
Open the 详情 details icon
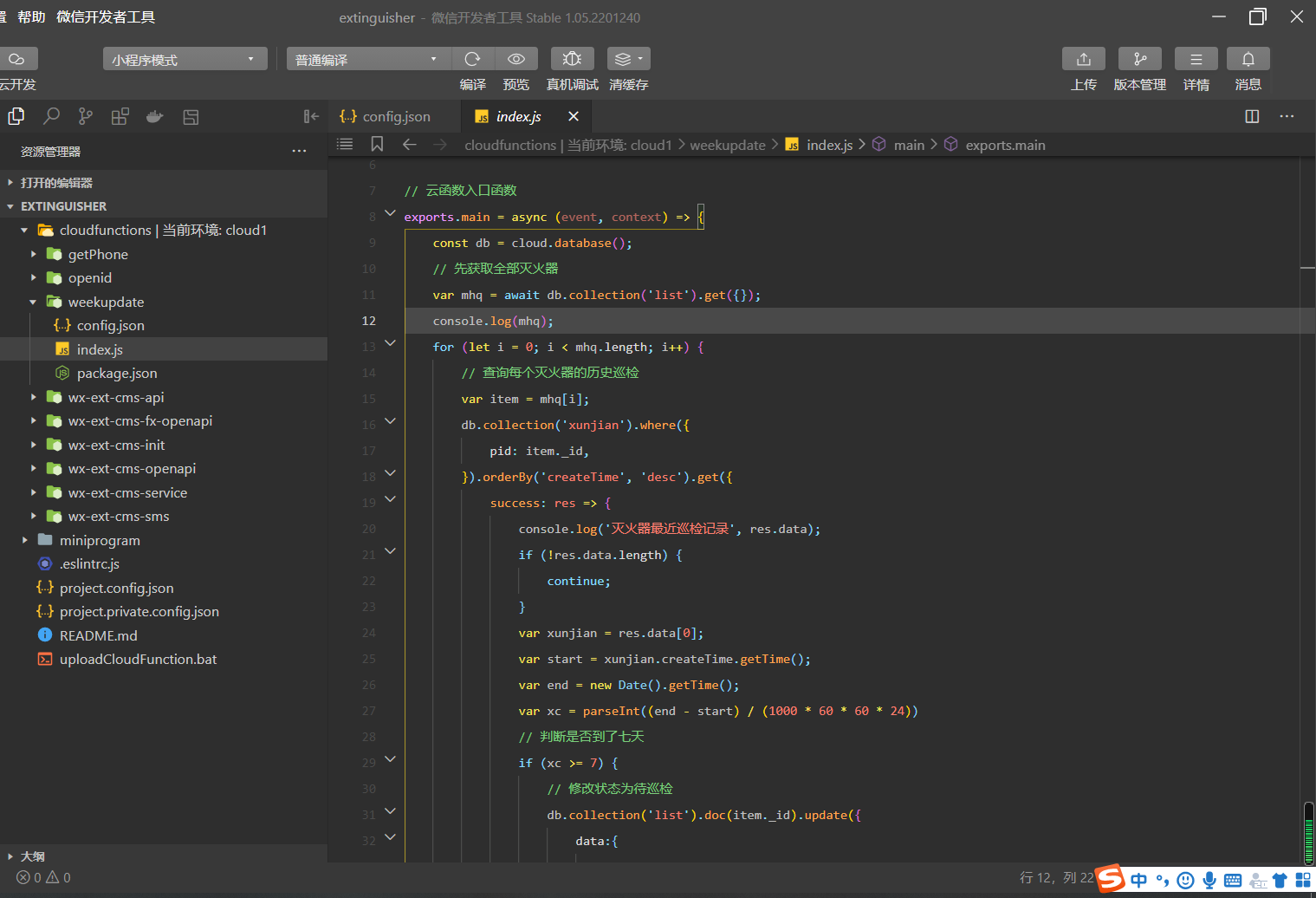[1196, 59]
